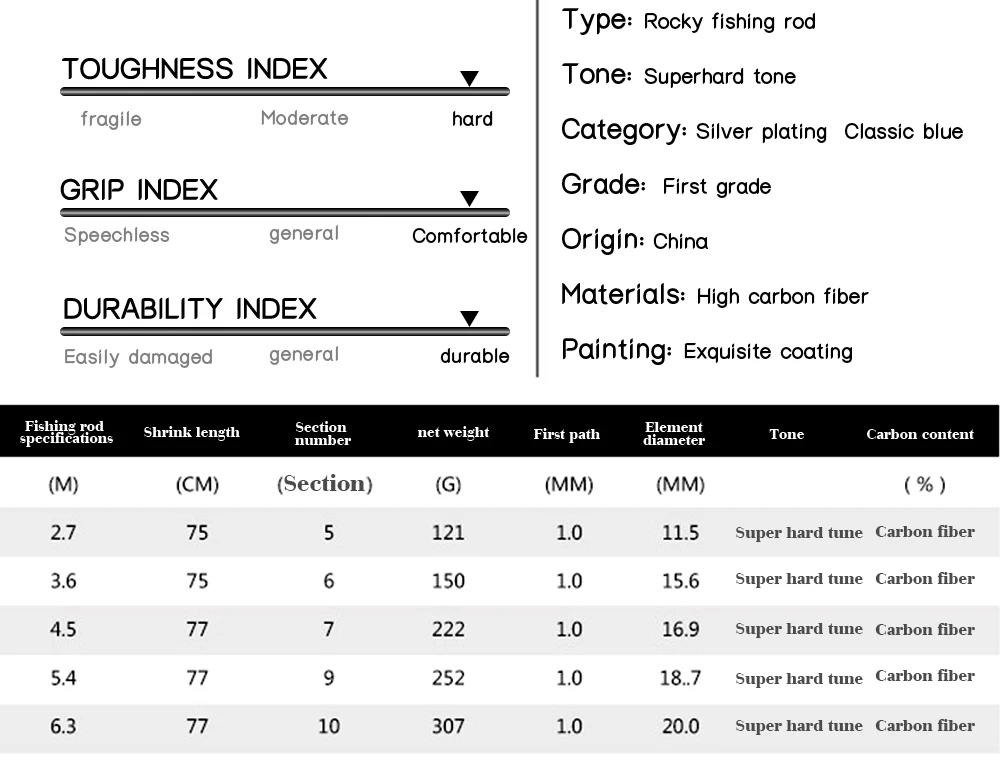
Task: Click the Durability Index slider bar
Action: (x=285, y=331)
